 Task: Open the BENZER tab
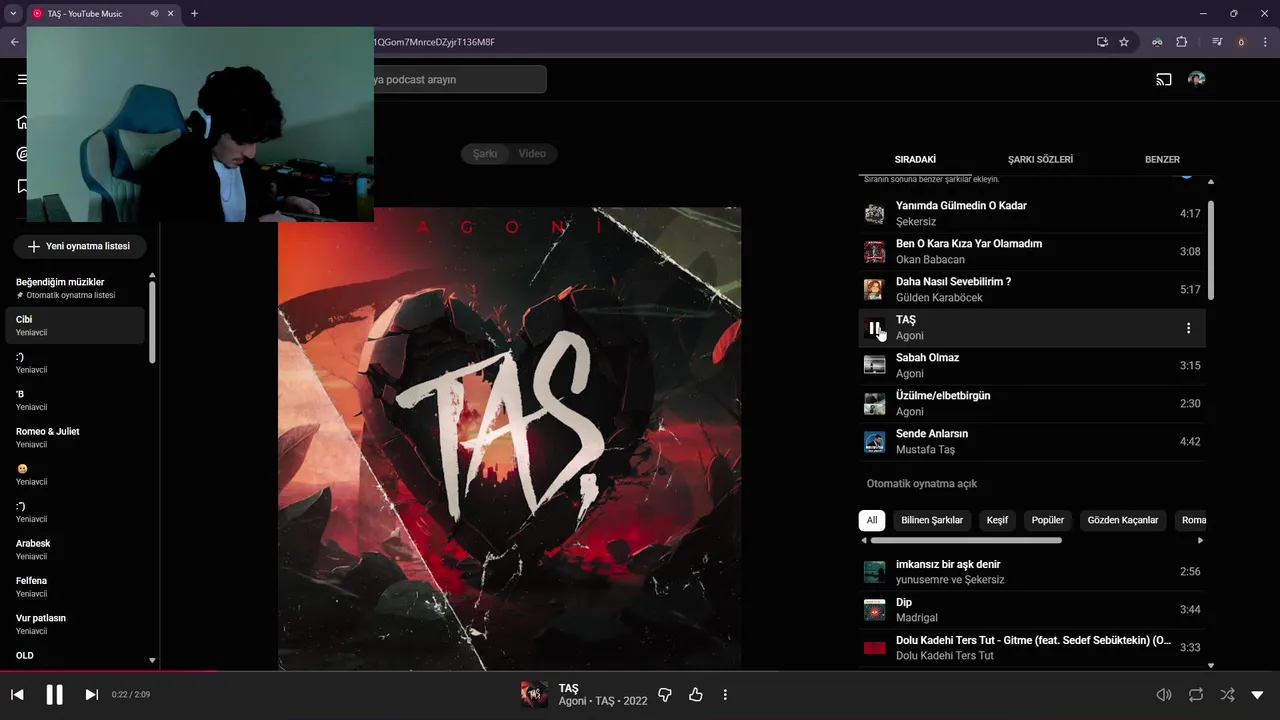(x=1162, y=159)
